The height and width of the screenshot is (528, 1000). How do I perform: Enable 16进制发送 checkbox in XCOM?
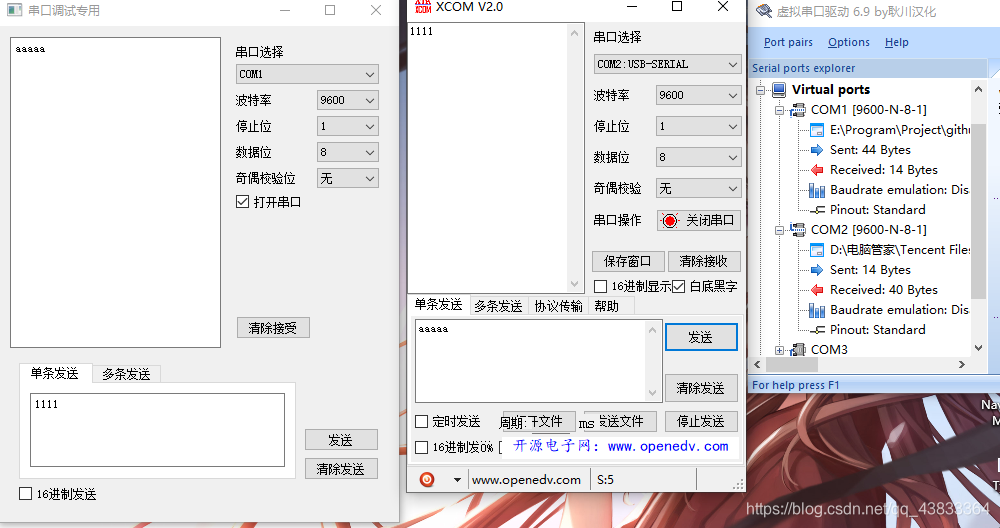421,448
